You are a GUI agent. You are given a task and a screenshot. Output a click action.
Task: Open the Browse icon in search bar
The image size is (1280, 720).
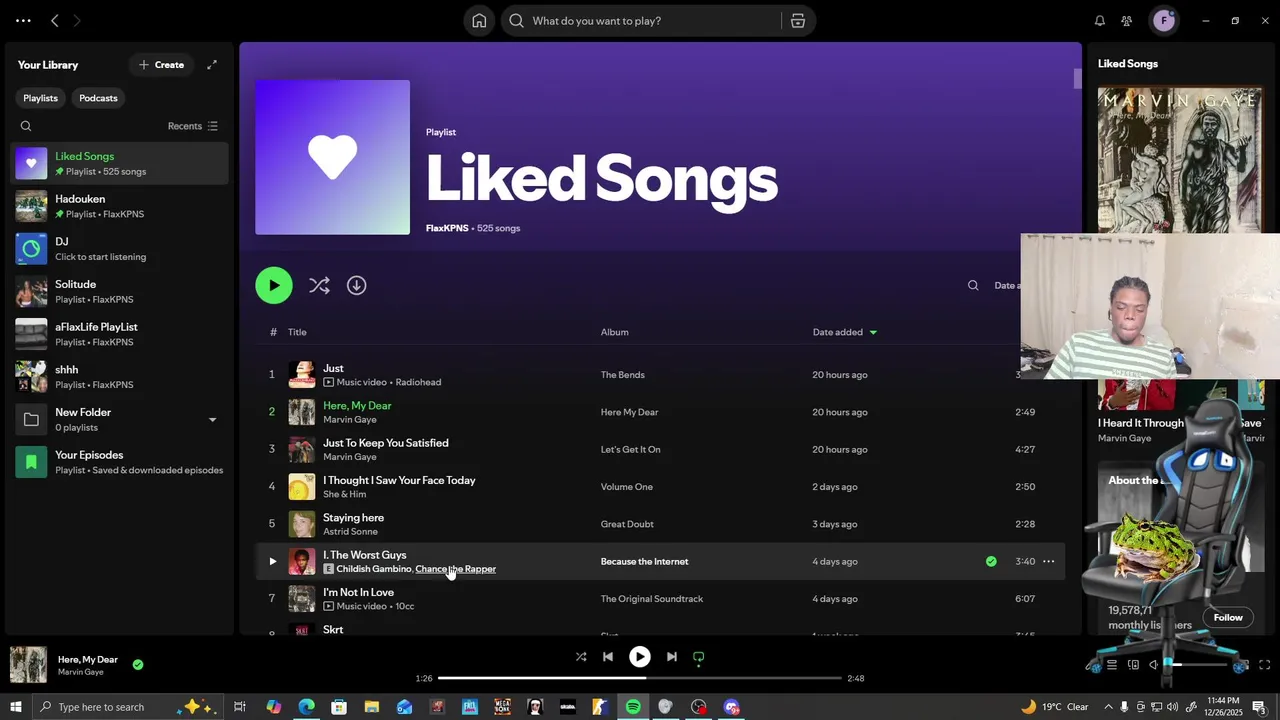(x=798, y=21)
